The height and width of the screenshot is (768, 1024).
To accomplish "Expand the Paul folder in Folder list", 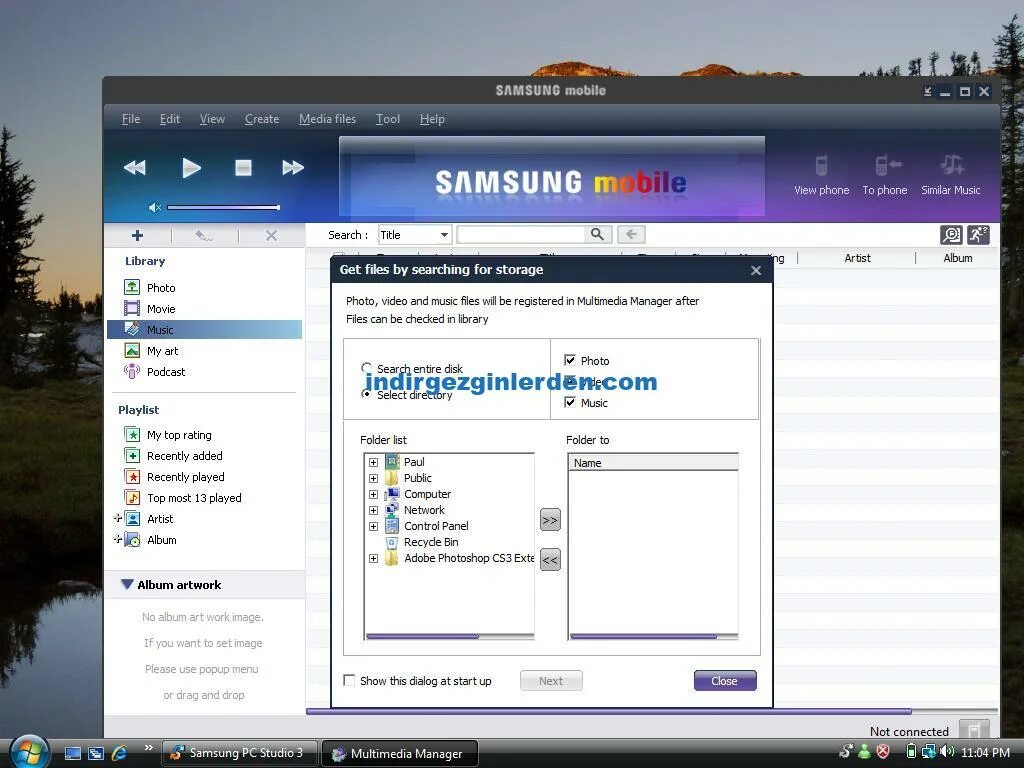I will (374, 462).
